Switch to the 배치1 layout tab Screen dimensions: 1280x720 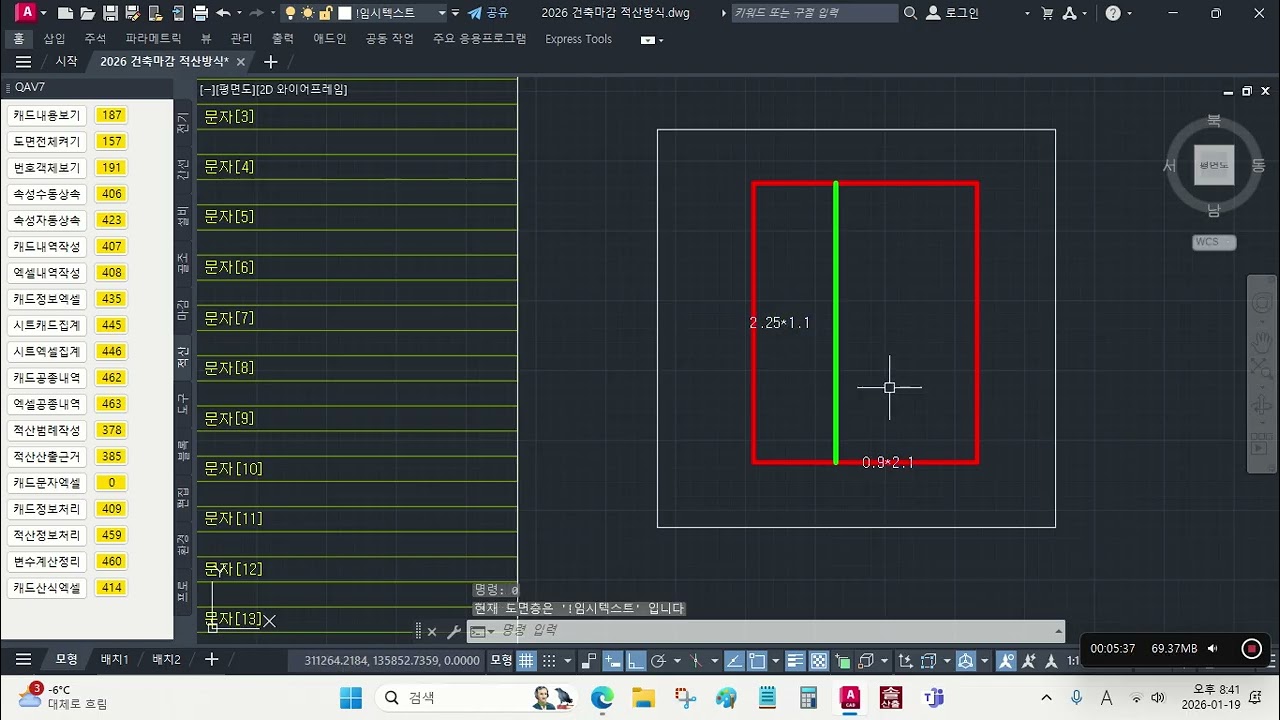click(x=114, y=660)
